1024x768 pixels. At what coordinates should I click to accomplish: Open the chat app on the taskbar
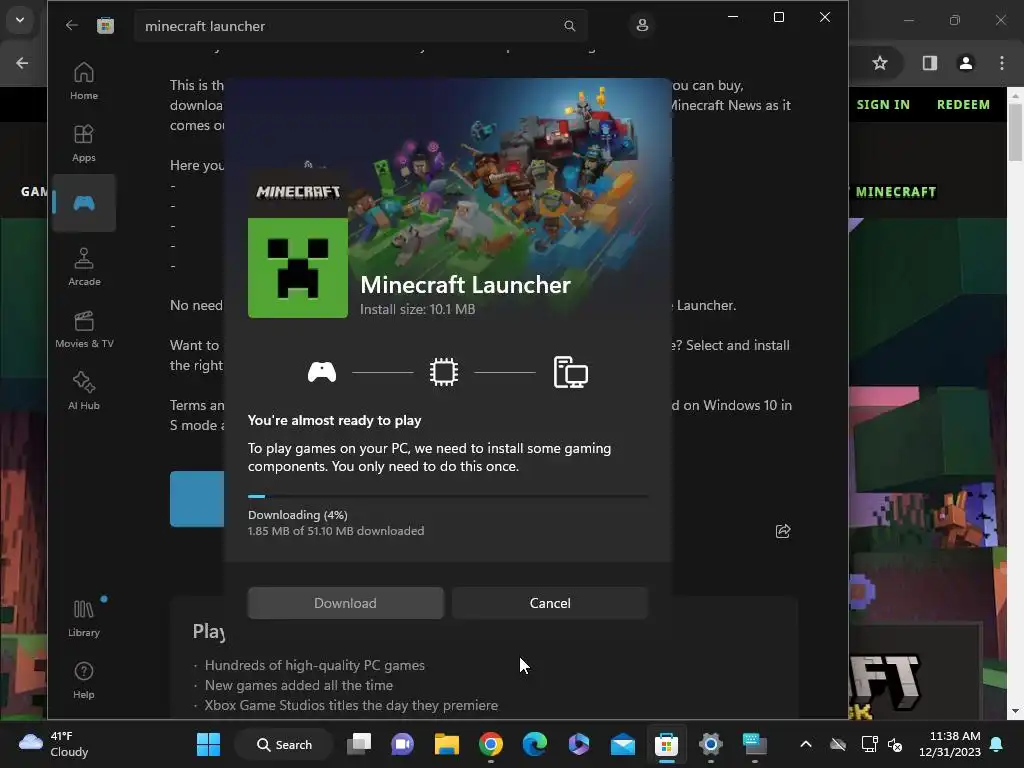tap(402, 744)
